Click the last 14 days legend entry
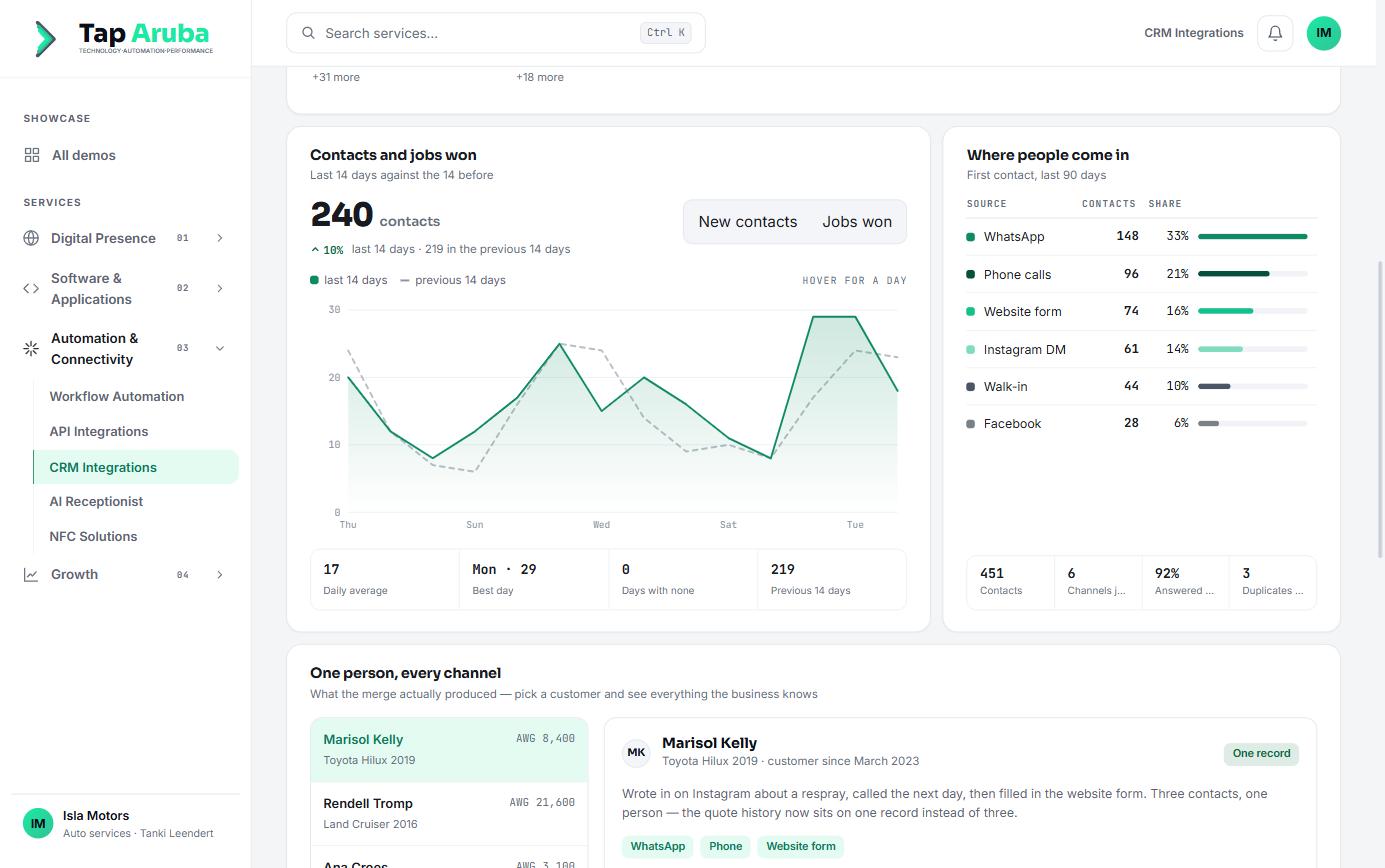The height and width of the screenshot is (868, 1385). click(349, 280)
